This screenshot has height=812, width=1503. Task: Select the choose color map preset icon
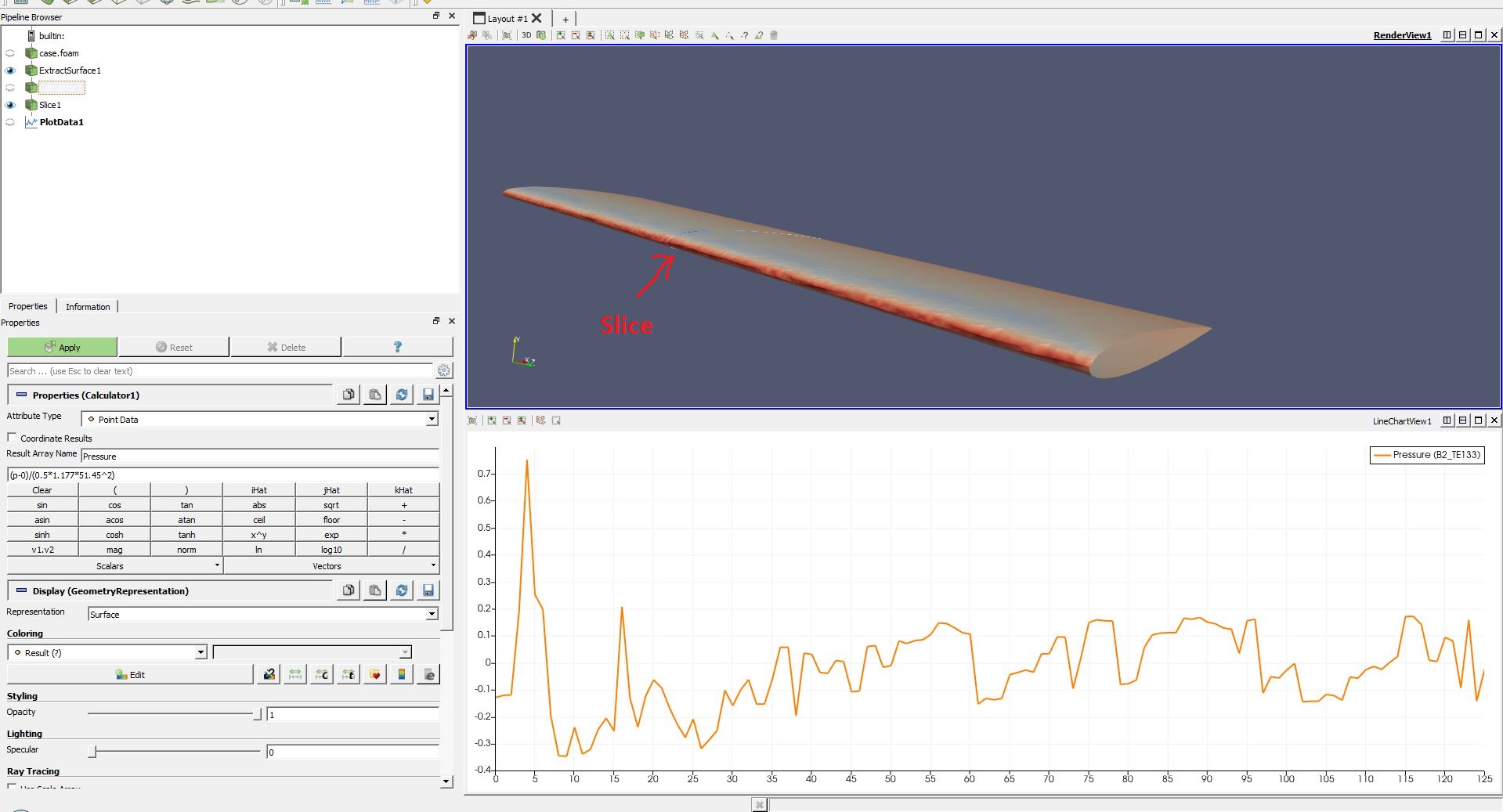click(374, 673)
